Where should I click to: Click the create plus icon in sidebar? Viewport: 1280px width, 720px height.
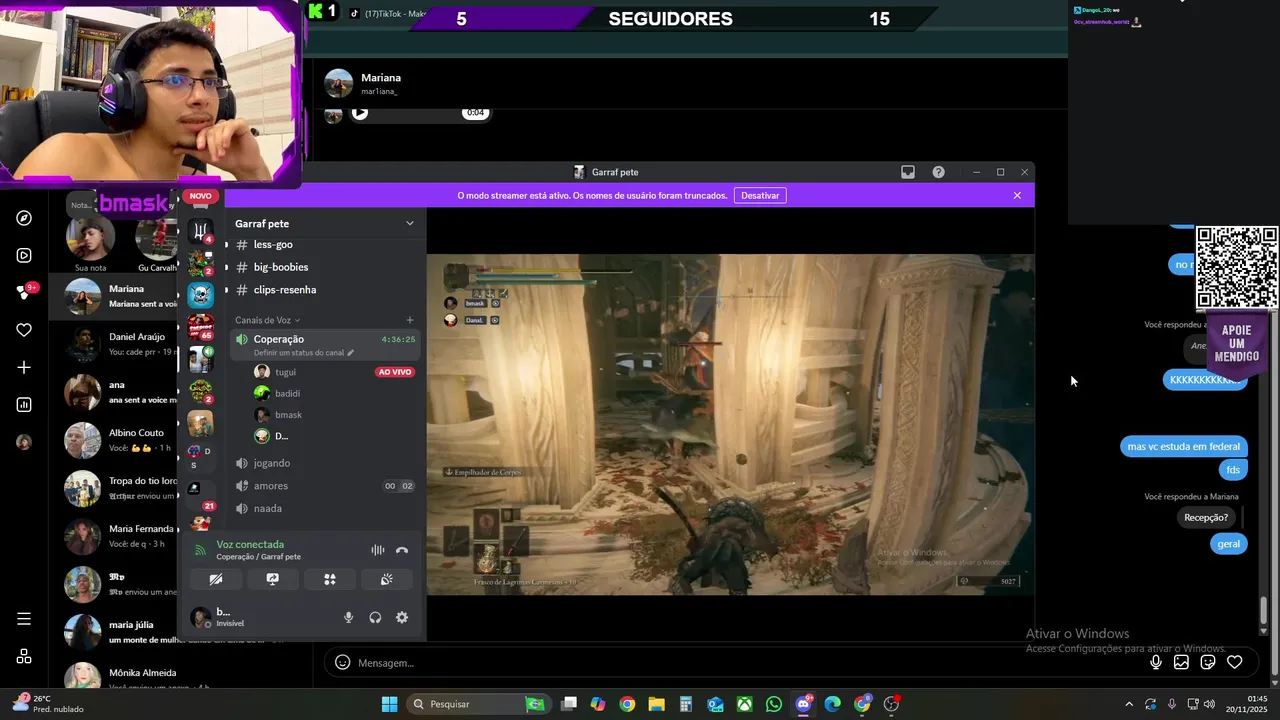pyautogui.click(x=24, y=367)
